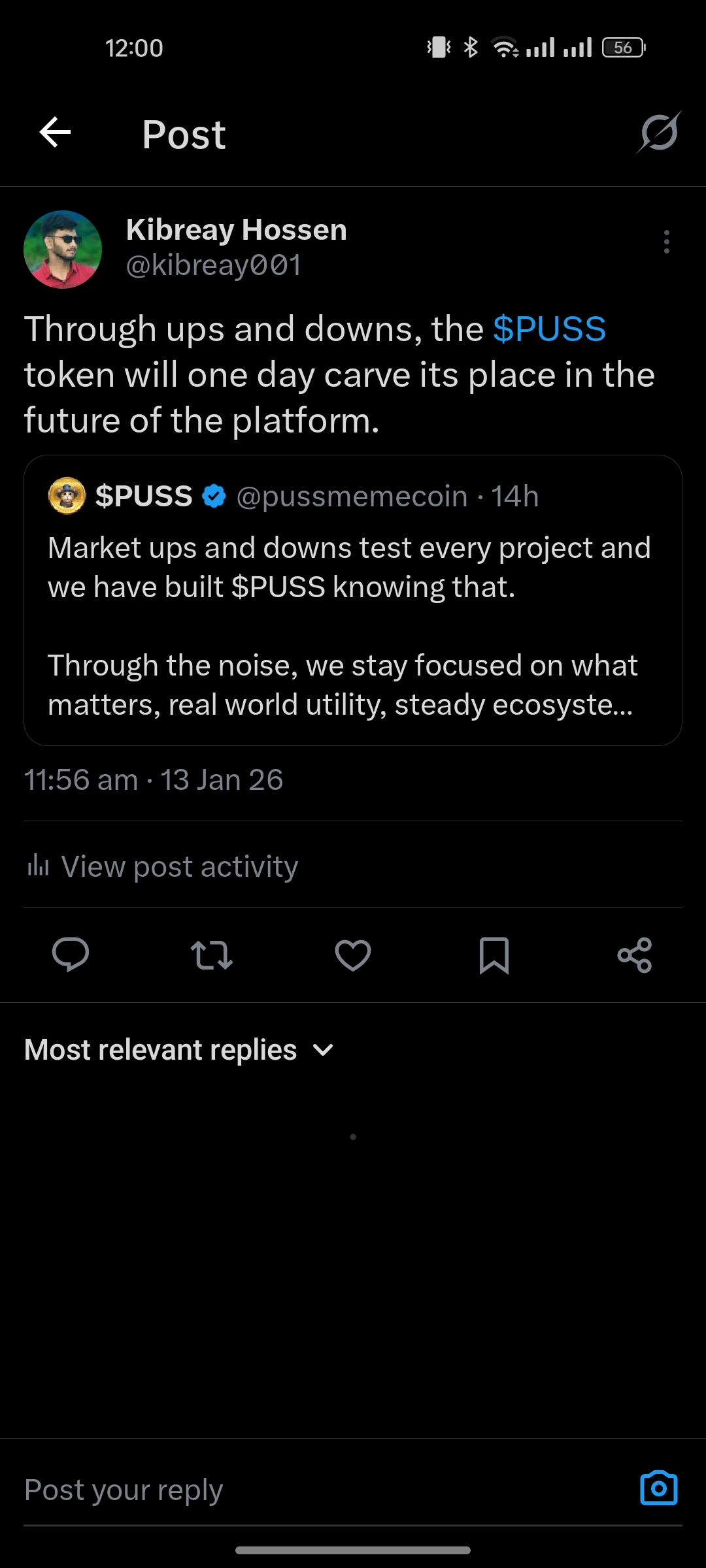706x1568 pixels.
Task: Tap the 11:56 am · 13 Jan 26 timestamp
Action: pyautogui.click(x=154, y=780)
